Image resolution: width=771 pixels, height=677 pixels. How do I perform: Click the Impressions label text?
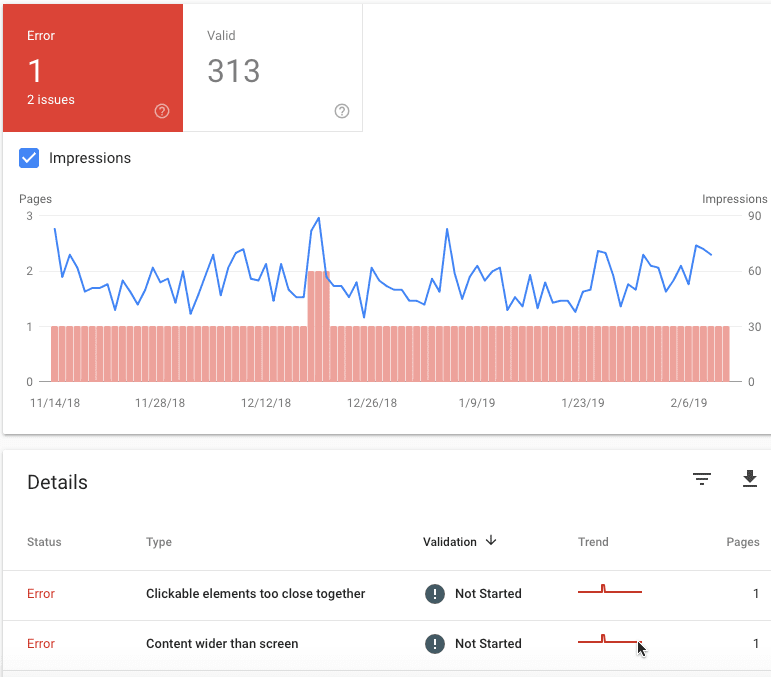coord(90,158)
